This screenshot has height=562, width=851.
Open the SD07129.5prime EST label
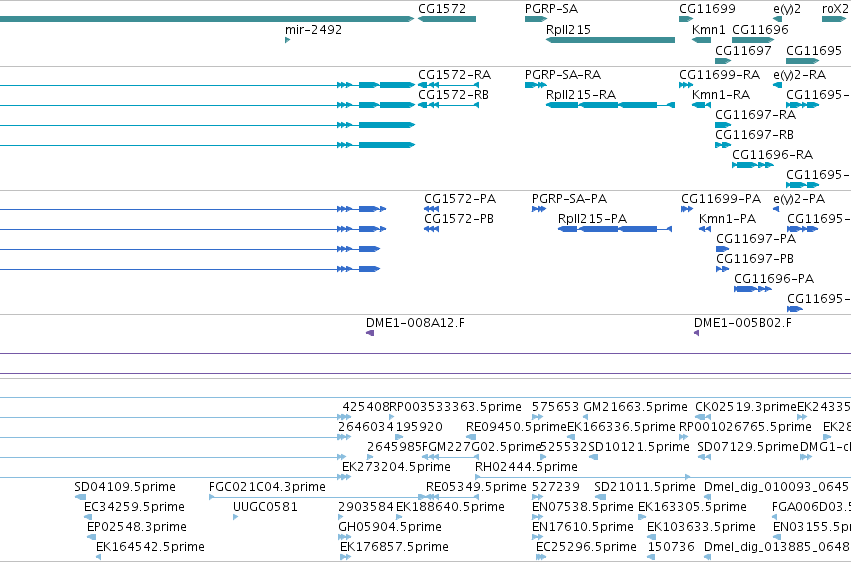coord(748,447)
